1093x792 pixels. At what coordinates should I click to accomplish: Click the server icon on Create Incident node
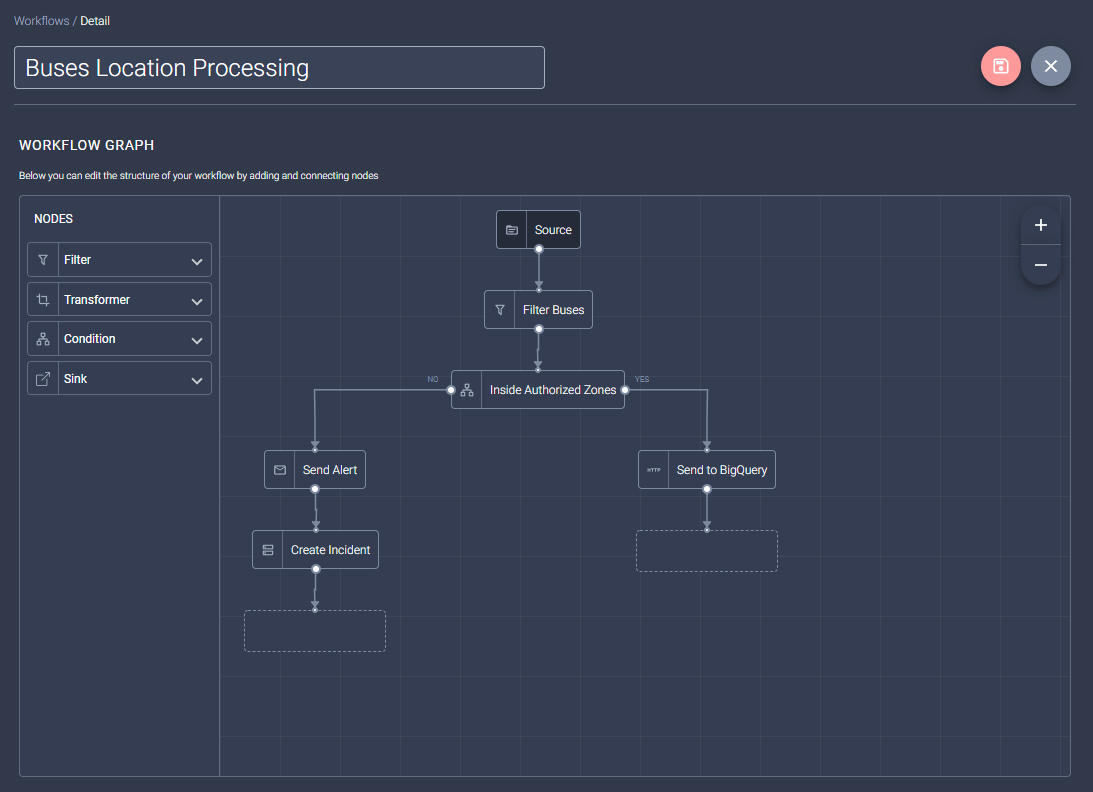point(268,550)
